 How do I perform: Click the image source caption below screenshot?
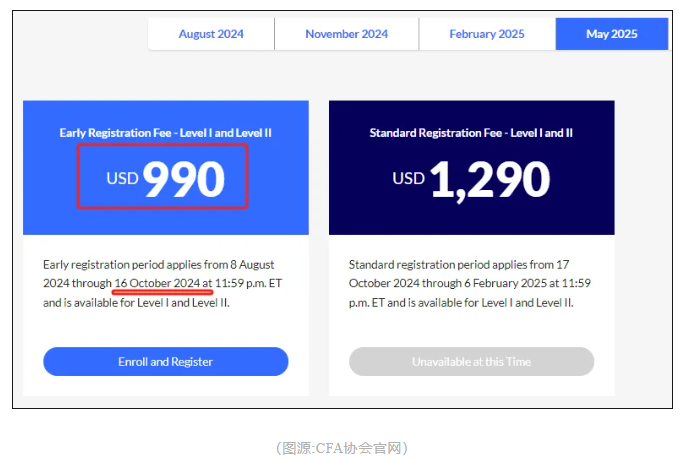coord(342,448)
